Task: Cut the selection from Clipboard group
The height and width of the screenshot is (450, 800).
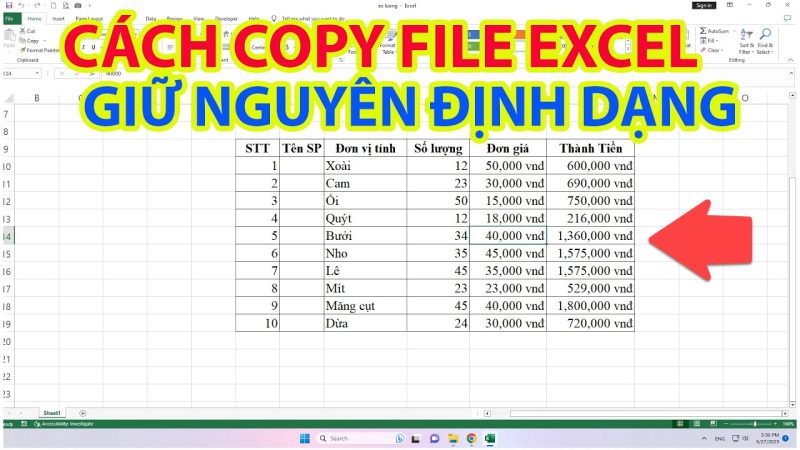Action: coord(28,31)
